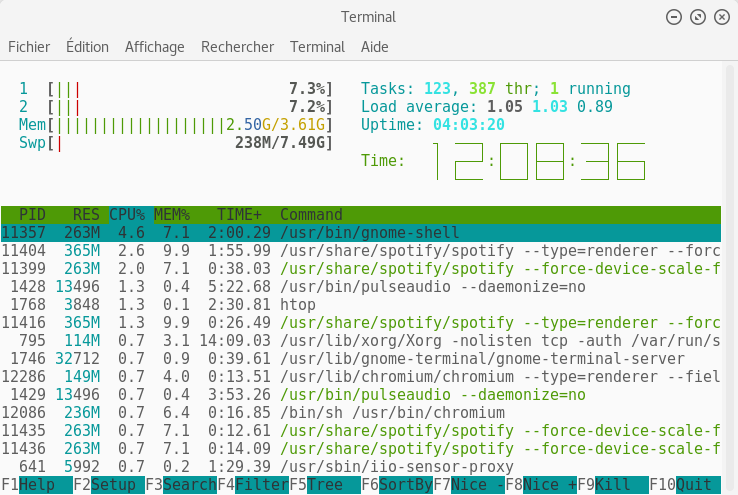Click Quit in the function bar
Image resolution: width=738 pixels, height=495 pixels.
pos(693,485)
